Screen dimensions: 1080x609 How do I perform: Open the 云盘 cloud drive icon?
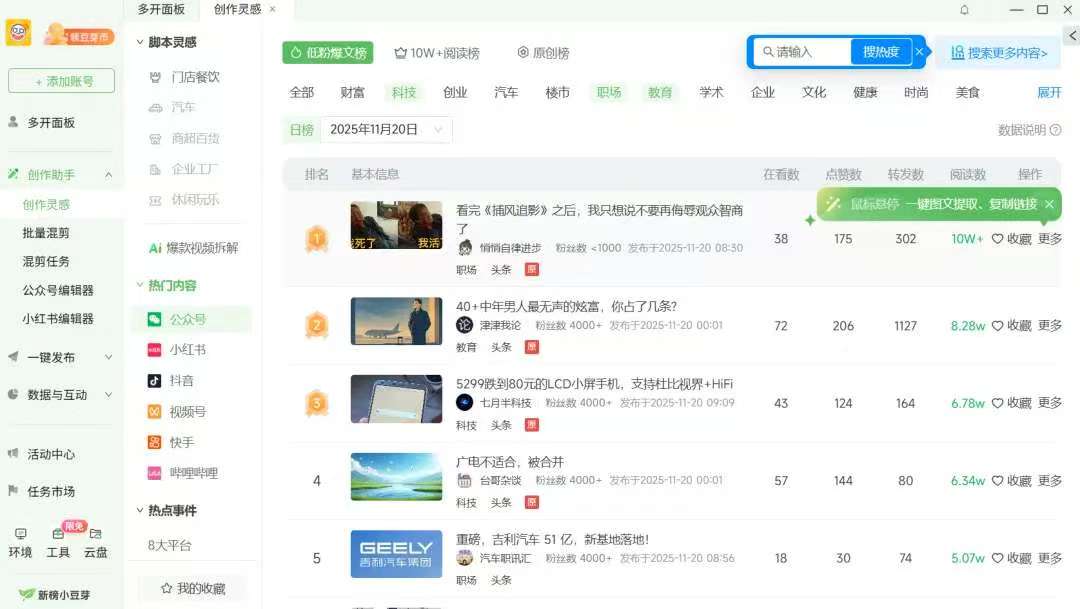[x=95, y=534]
